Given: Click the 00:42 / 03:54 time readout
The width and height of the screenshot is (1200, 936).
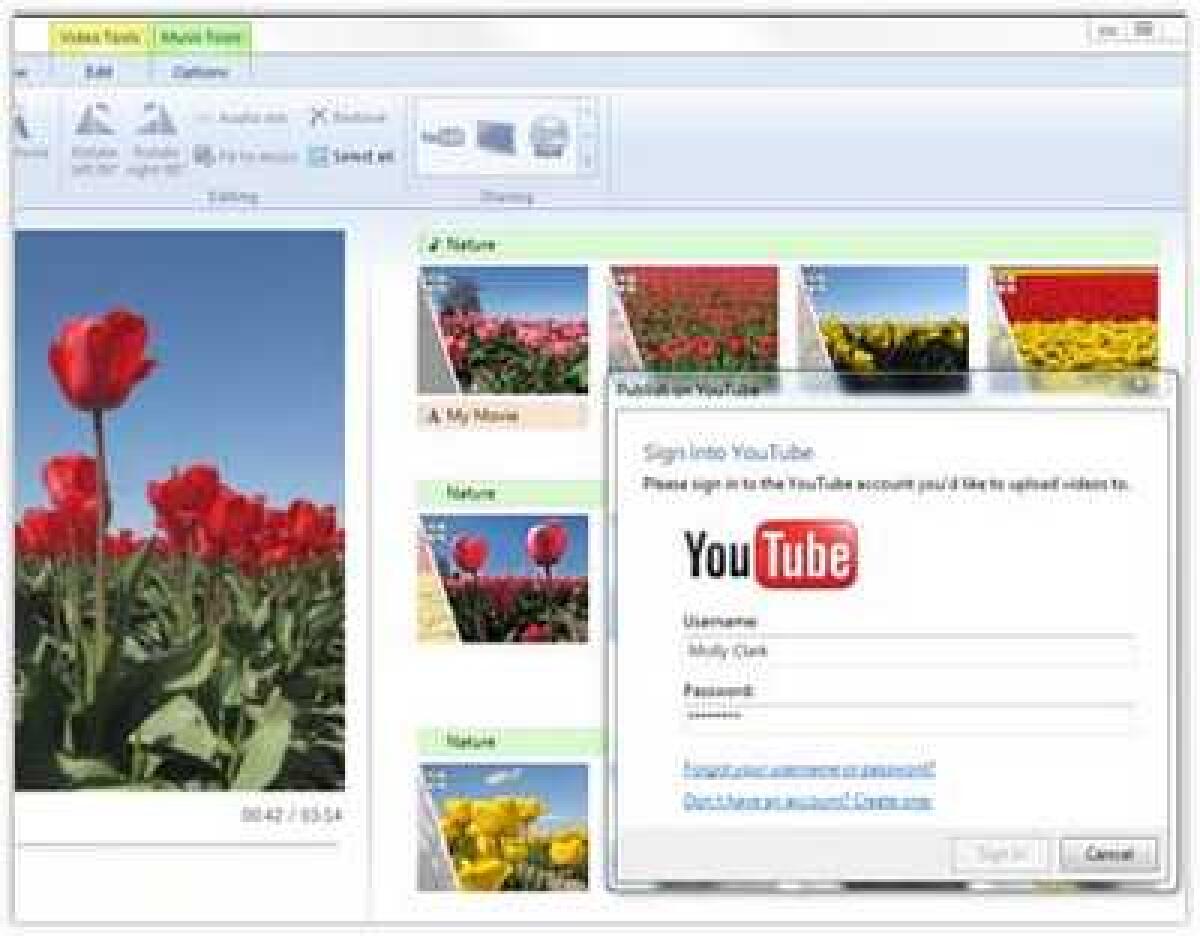Looking at the screenshot, I should tap(291, 815).
